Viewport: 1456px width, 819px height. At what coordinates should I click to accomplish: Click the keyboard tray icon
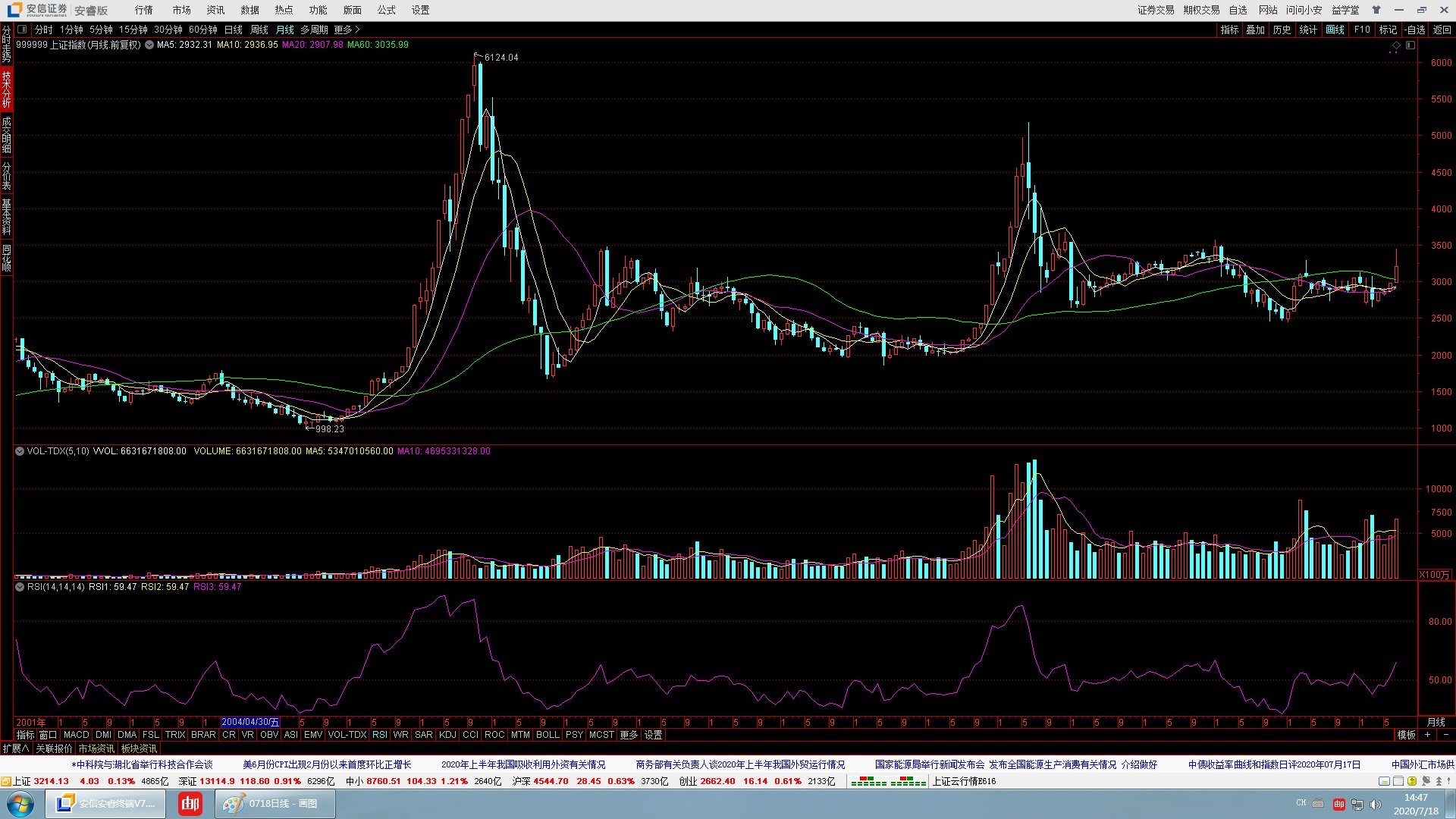click(1319, 803)
